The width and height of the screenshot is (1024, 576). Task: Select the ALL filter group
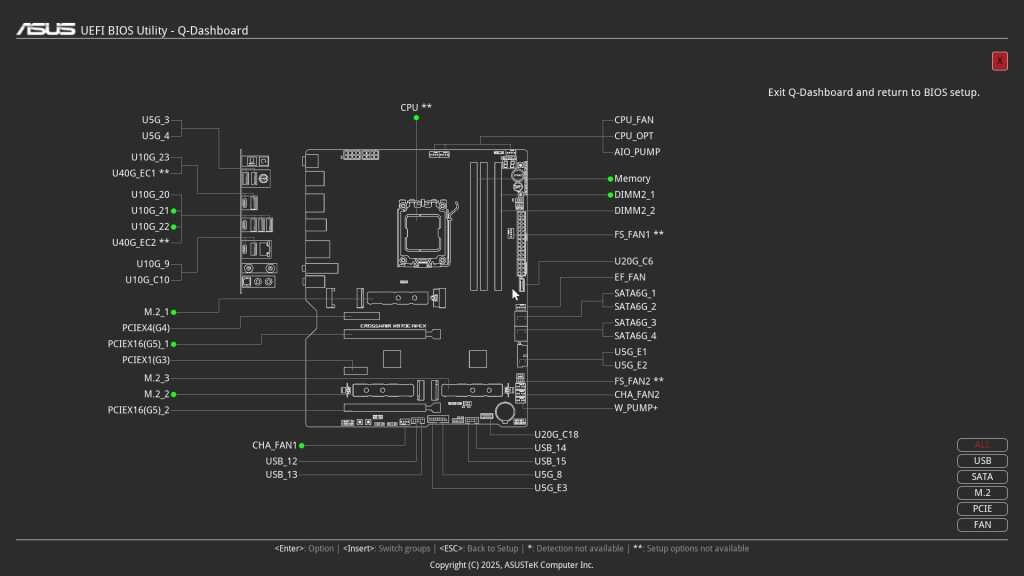[x=982, y=445]
